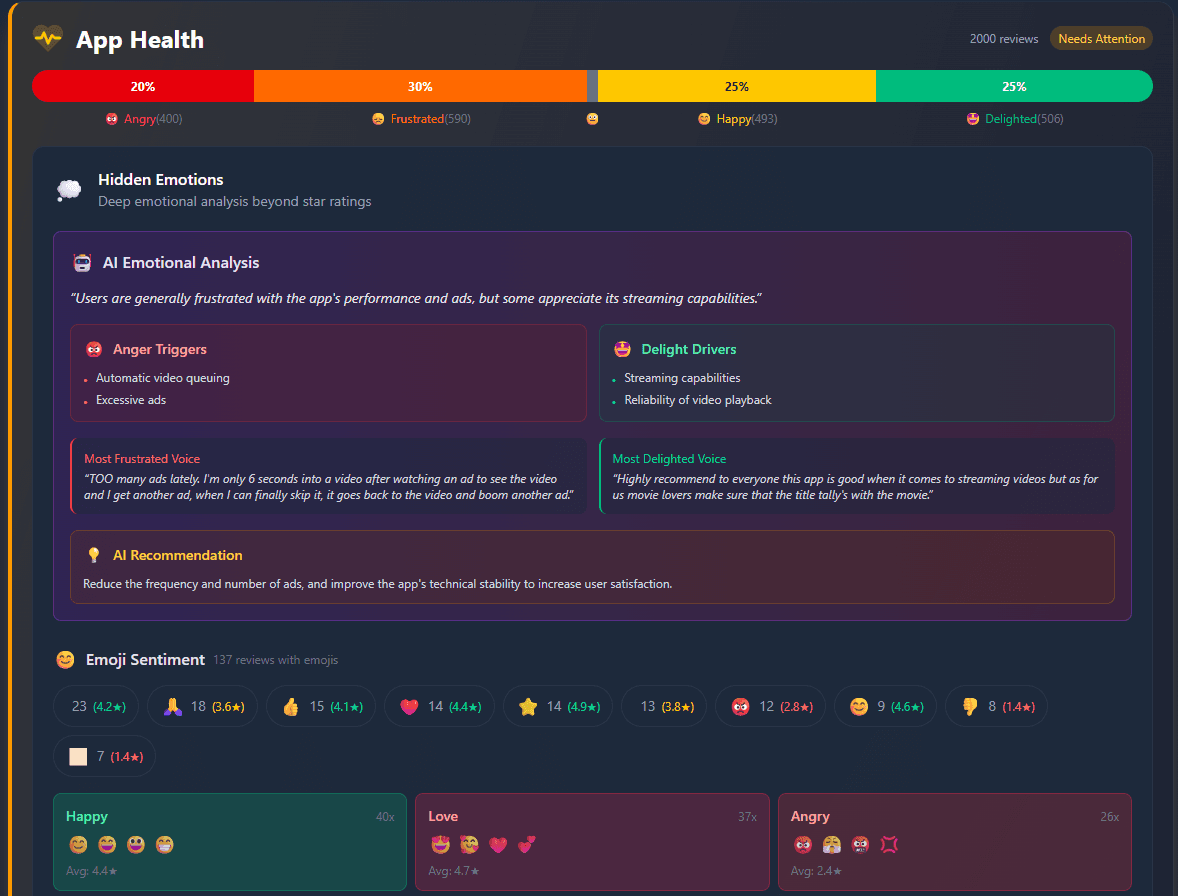Click the robot icon for AI Emotional Analysis
Image resolution: width=1178 pixels, height=896 pixels.
(82, 262)
